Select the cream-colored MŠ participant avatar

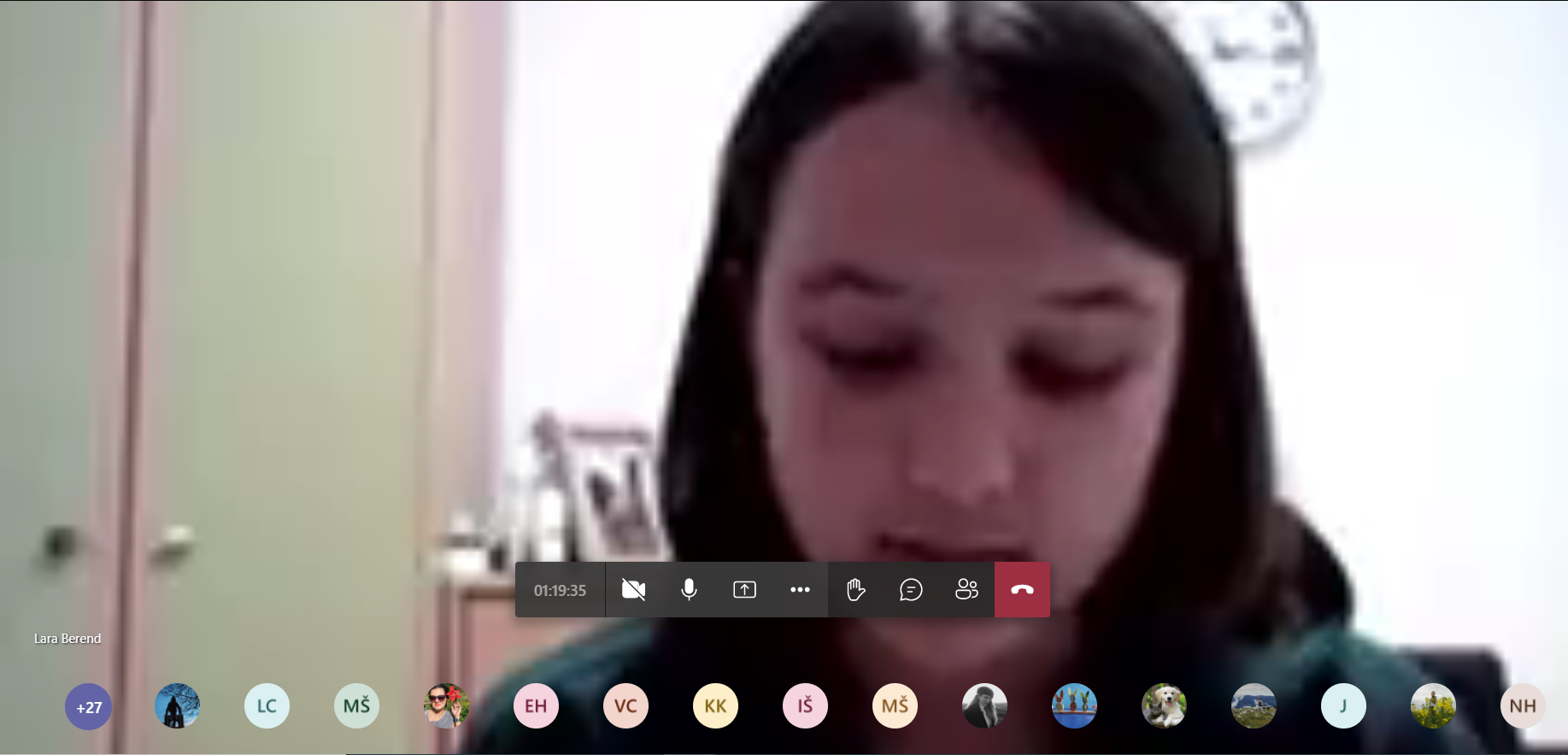pos(895,706)
